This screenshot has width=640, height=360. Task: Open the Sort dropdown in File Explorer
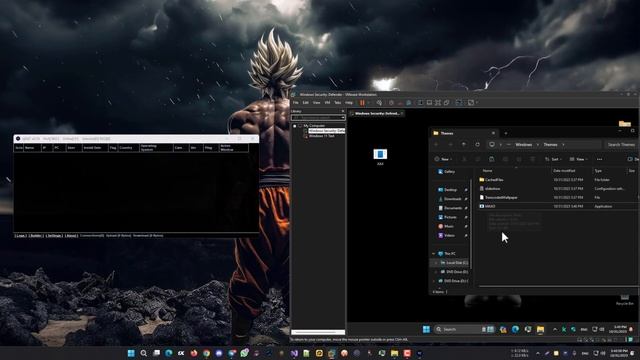553,159
